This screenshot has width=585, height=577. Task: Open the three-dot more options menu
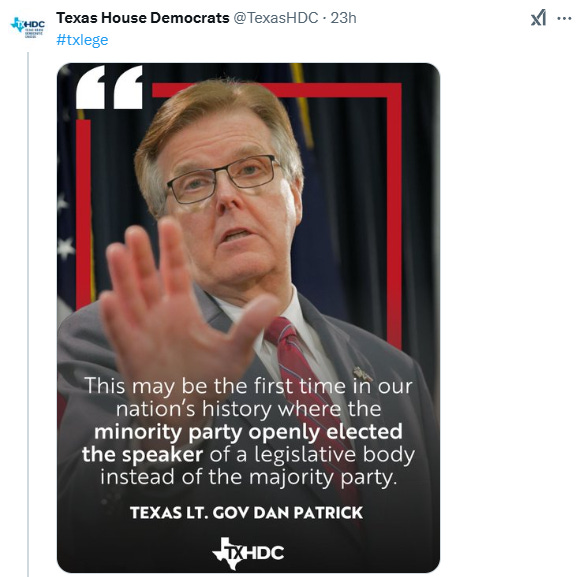tap(564, 18)
